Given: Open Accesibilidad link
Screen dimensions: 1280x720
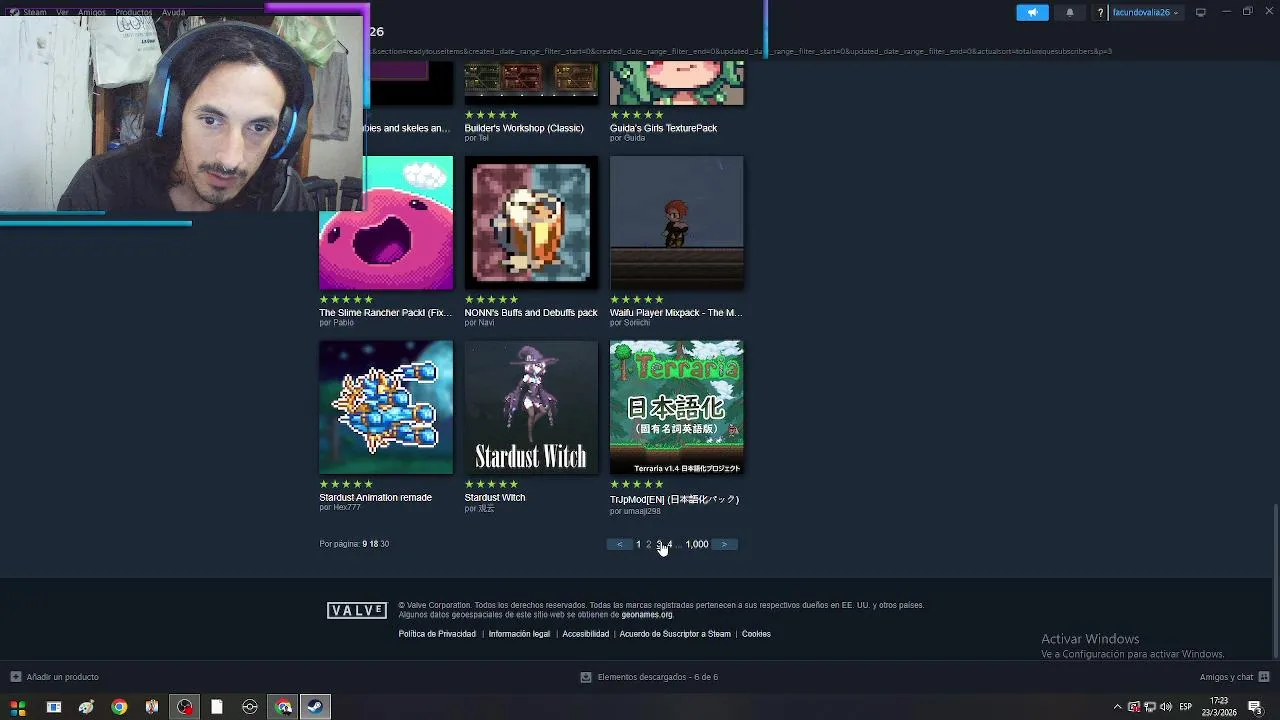Looking at the screenshot, I should click(x=586, y=634).
